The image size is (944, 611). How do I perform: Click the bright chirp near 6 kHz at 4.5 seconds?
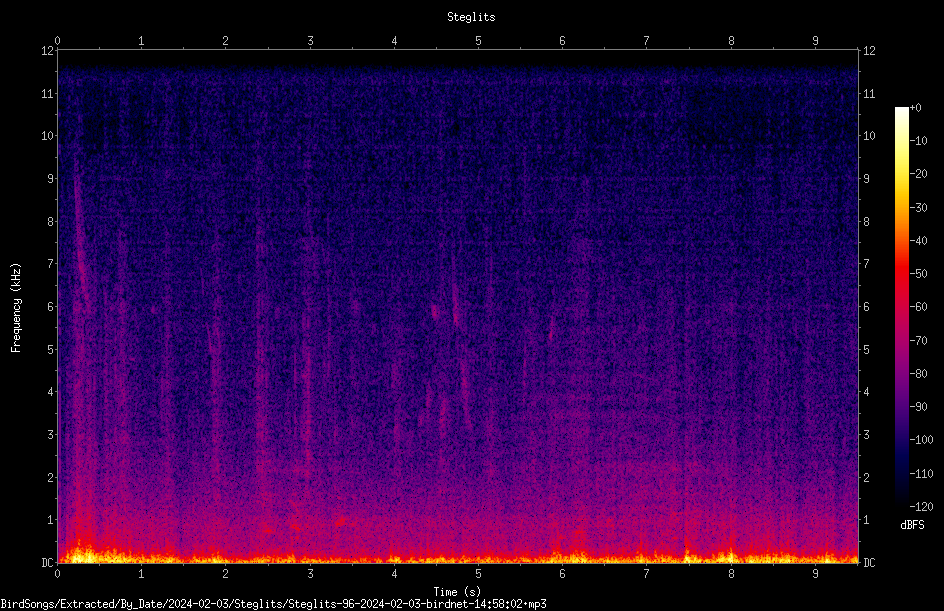point(435,312)
